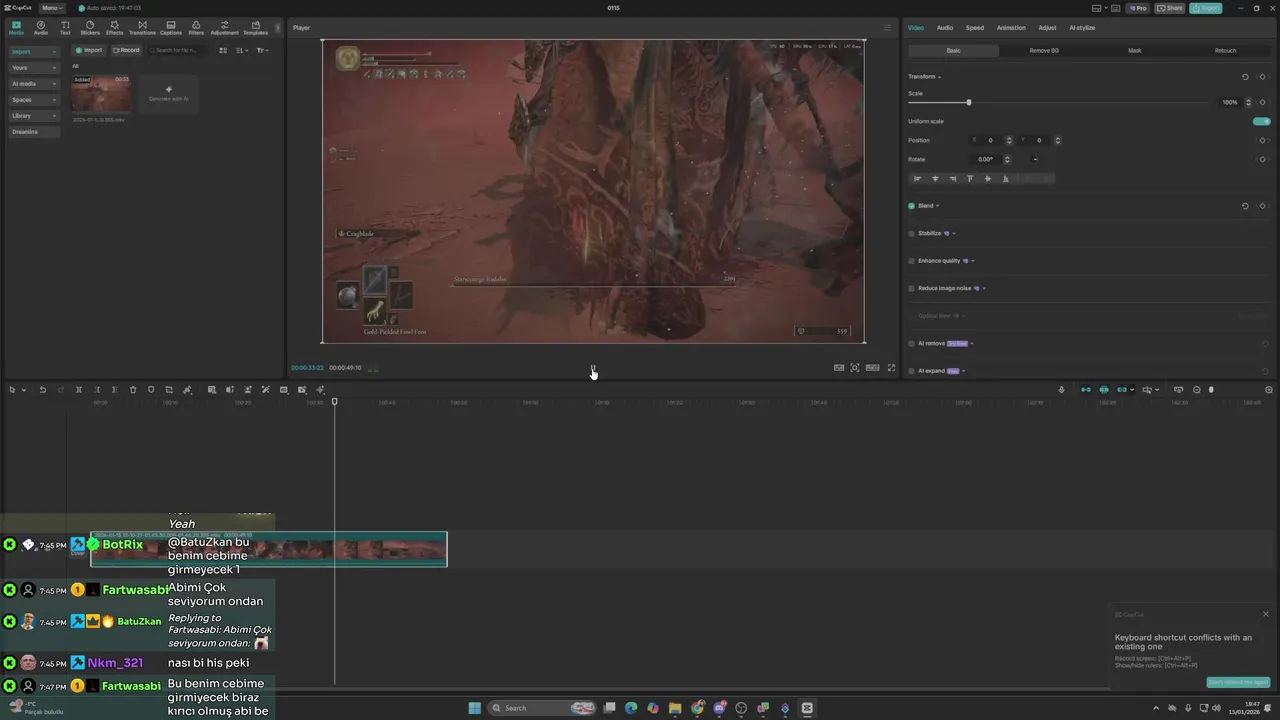The width and height of the screenshot is (1280, 720).
Task: Click the Scale slider handle
Action: [x=968, y=102]
